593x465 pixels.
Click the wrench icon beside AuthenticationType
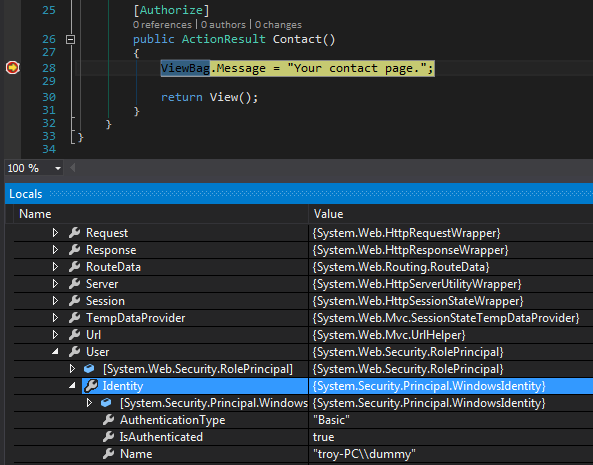(x=109, y=420)
